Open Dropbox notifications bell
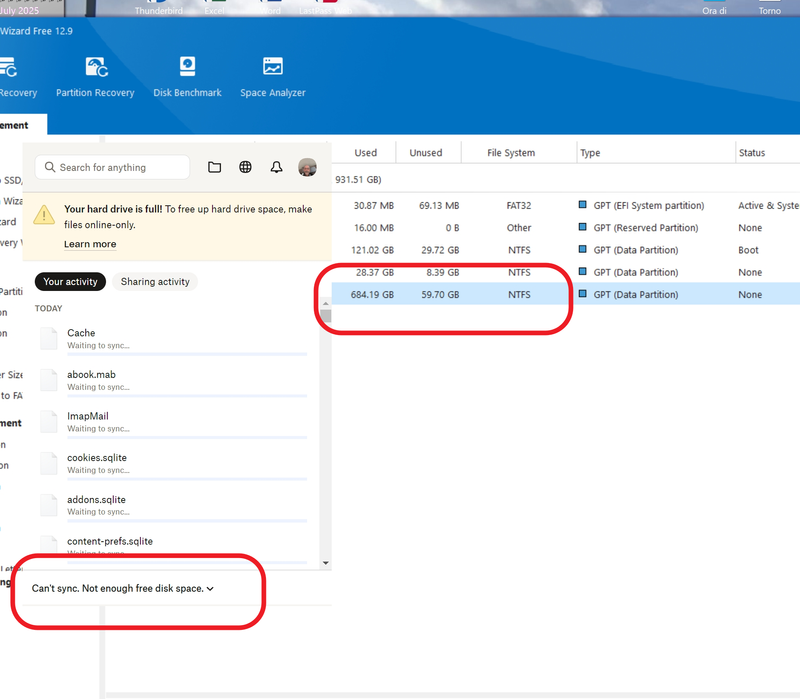Screen dimensions: 800x699 coord(277,167)
